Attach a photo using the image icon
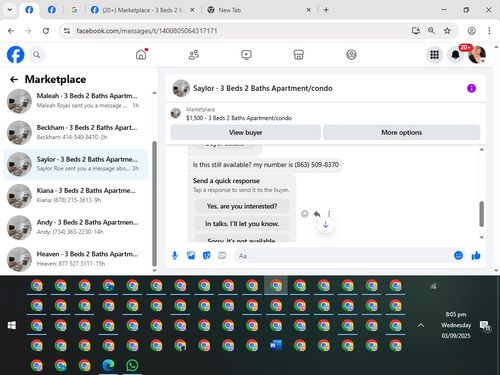Image resolution: width=500 pixels, height=375 pixels. [x=191, y=256]
